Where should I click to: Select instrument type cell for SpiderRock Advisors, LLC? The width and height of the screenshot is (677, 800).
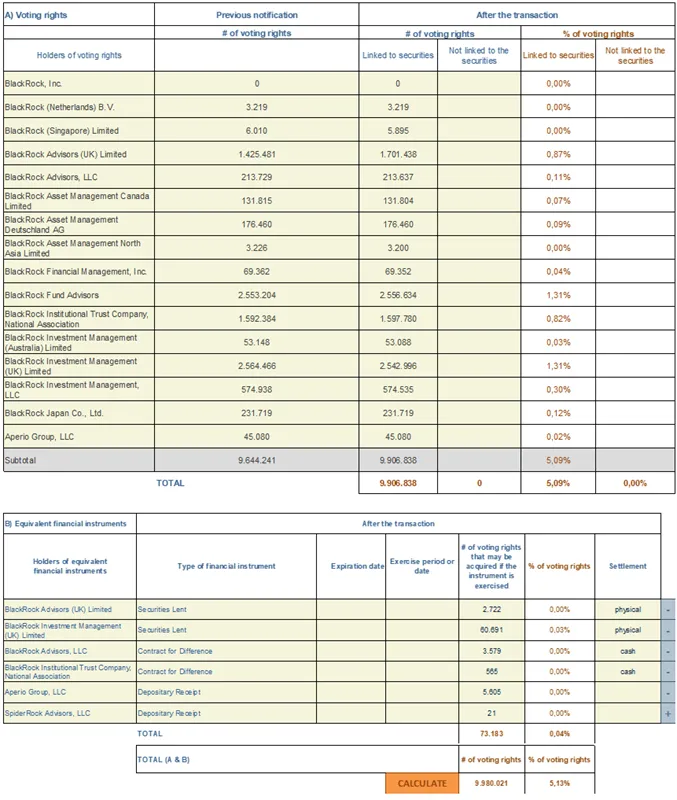click(x=226, y=713)
